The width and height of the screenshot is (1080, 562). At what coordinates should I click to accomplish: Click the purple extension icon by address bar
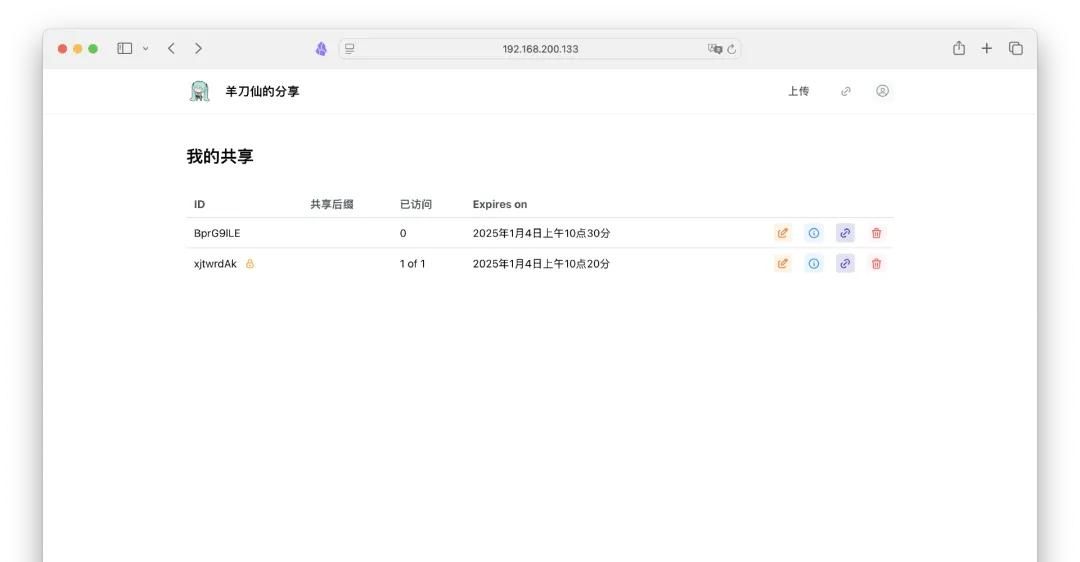pyautogui.click(x=321, y=49)
